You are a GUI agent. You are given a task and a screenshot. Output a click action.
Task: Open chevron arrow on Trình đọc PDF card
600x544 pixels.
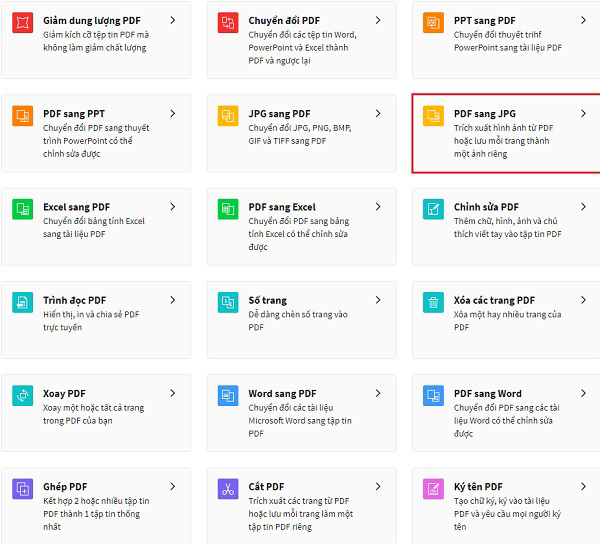point(173,300)
